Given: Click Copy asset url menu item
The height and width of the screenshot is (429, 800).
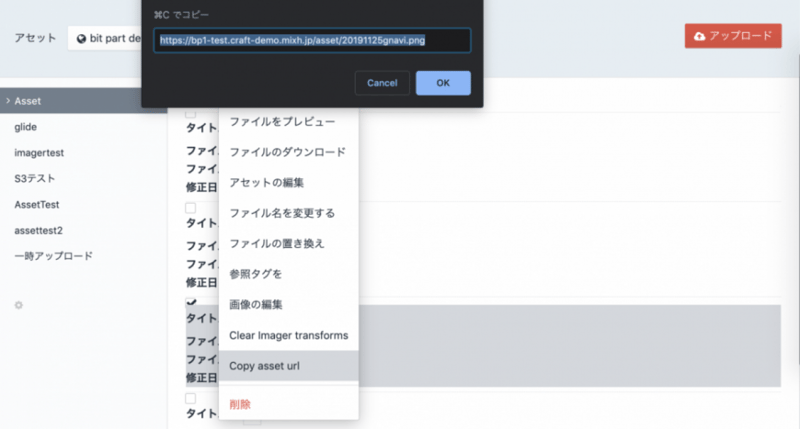Looking at the screenshot, I should tap(264, 366).
